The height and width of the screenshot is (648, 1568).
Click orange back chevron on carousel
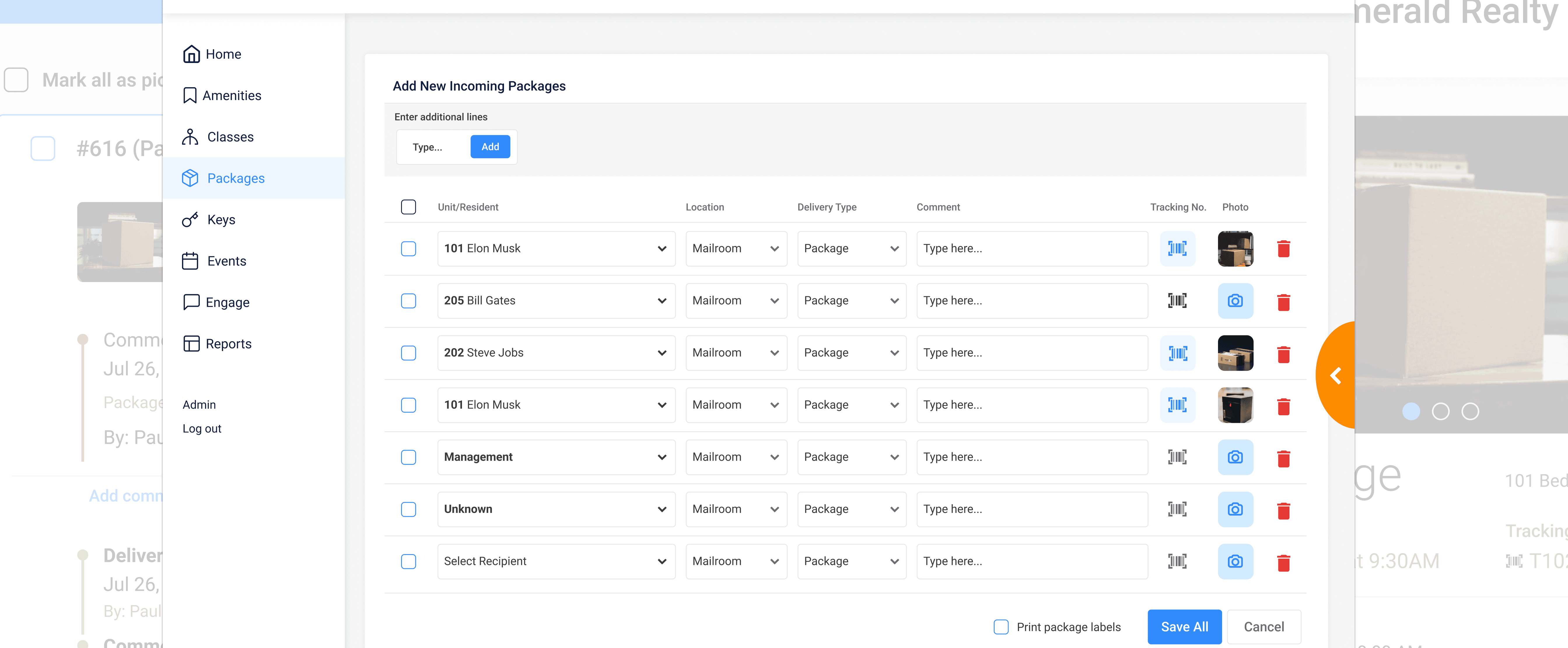[x=1336, y=375]
